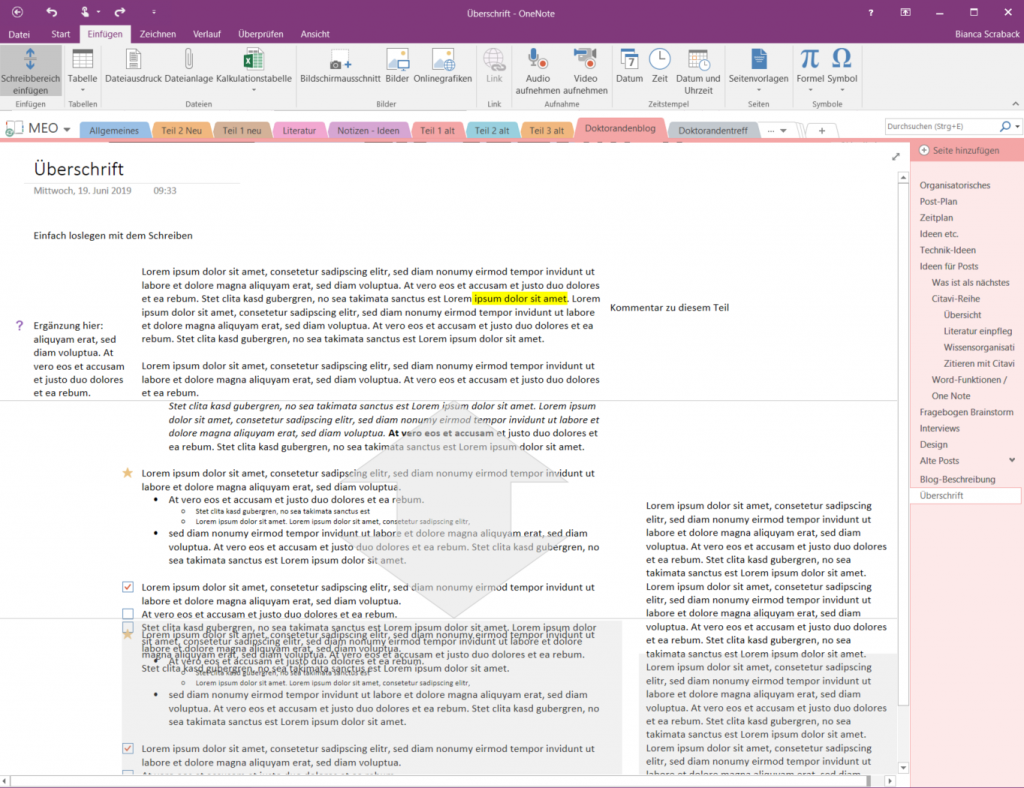Toggle the checked to-do box near page bottom

pyautogui.click(x=127, y=747)
